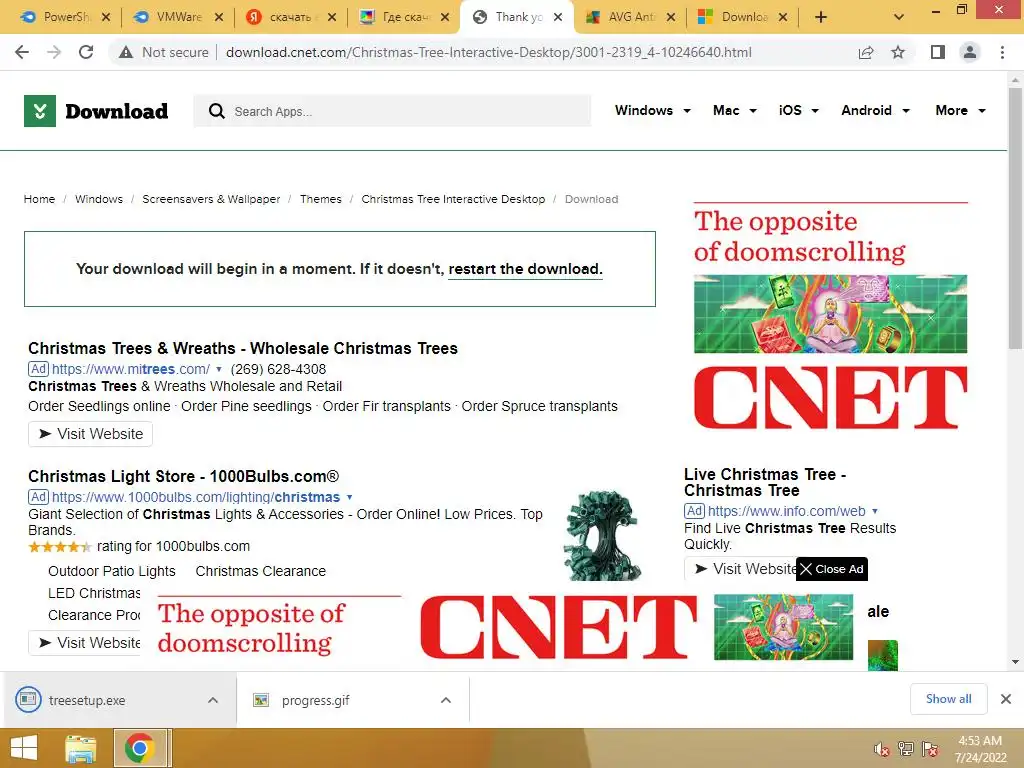This screenshot has height=768, width=1024.
Task: Click Visit Website under 1000Bulbs ad
Action: point(85,643)
